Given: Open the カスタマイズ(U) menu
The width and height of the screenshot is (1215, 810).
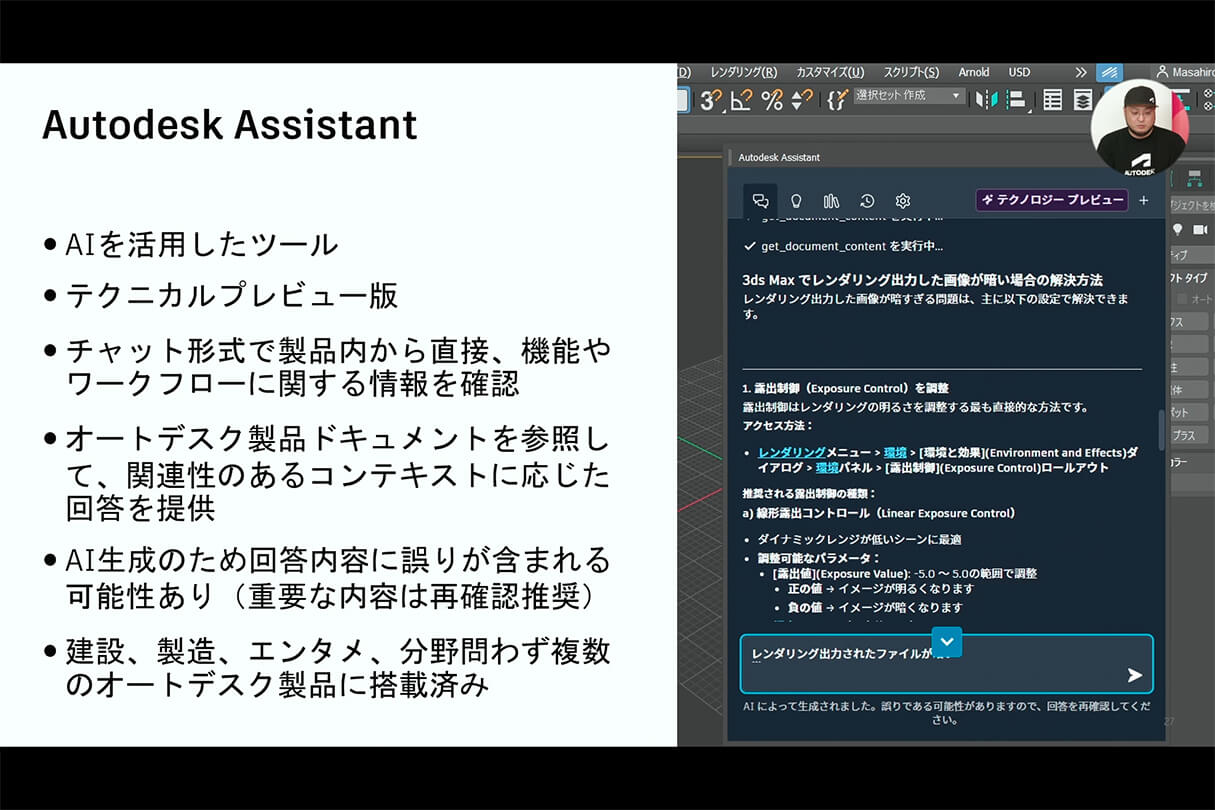Looking at the screenshot, I should 830,72.
